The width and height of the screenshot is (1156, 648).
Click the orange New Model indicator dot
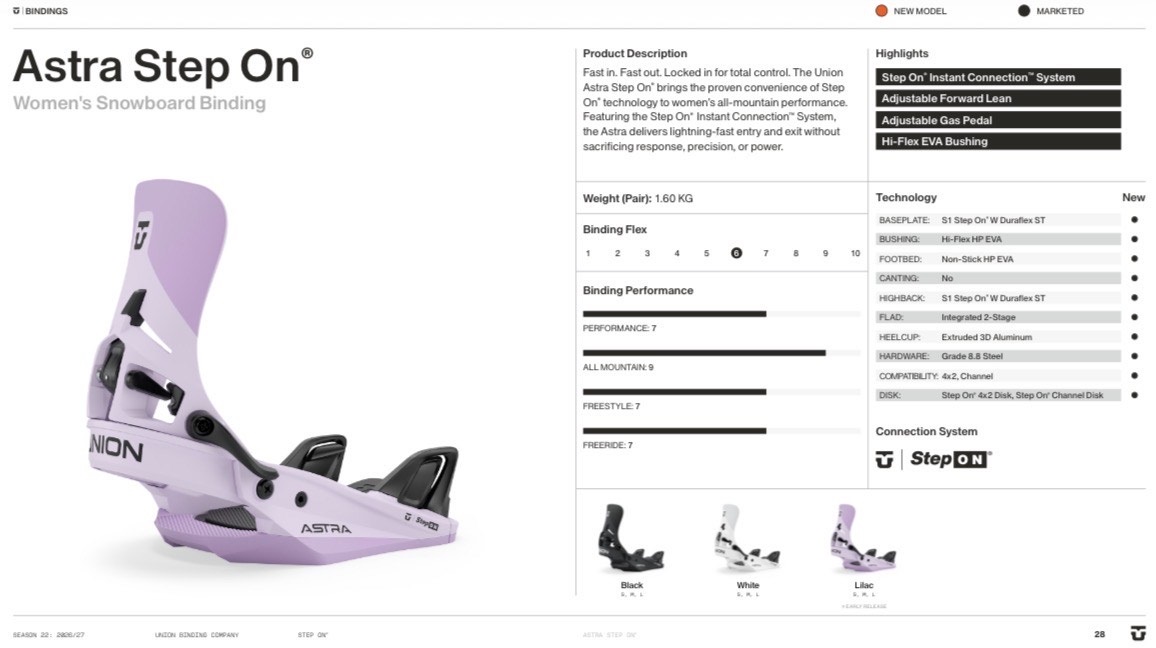881,11
